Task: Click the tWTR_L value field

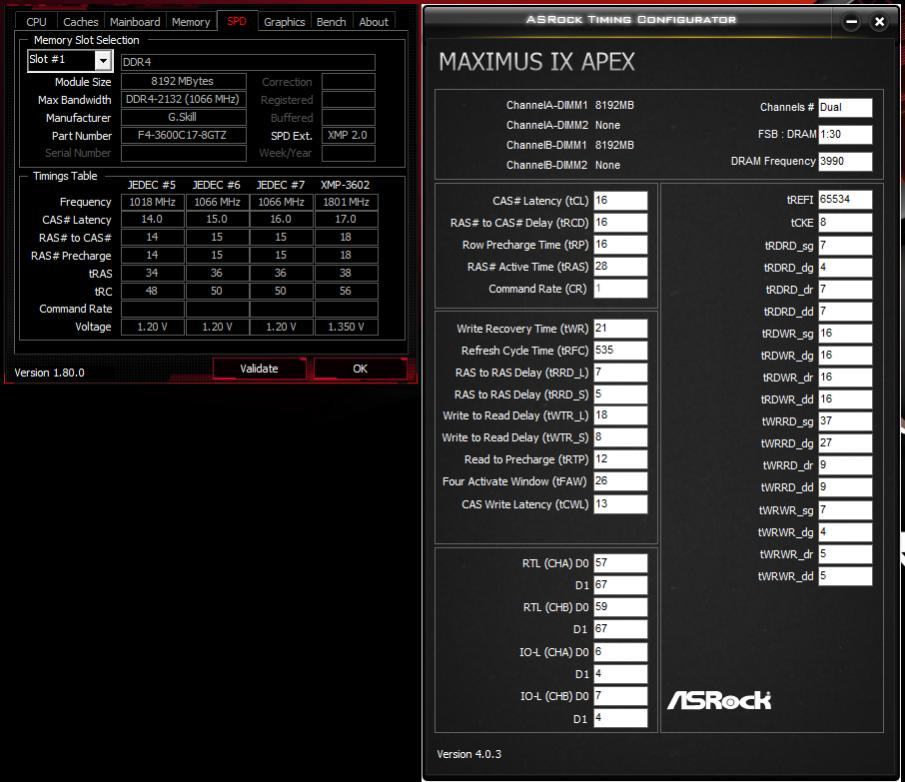Action: [620, 415]
